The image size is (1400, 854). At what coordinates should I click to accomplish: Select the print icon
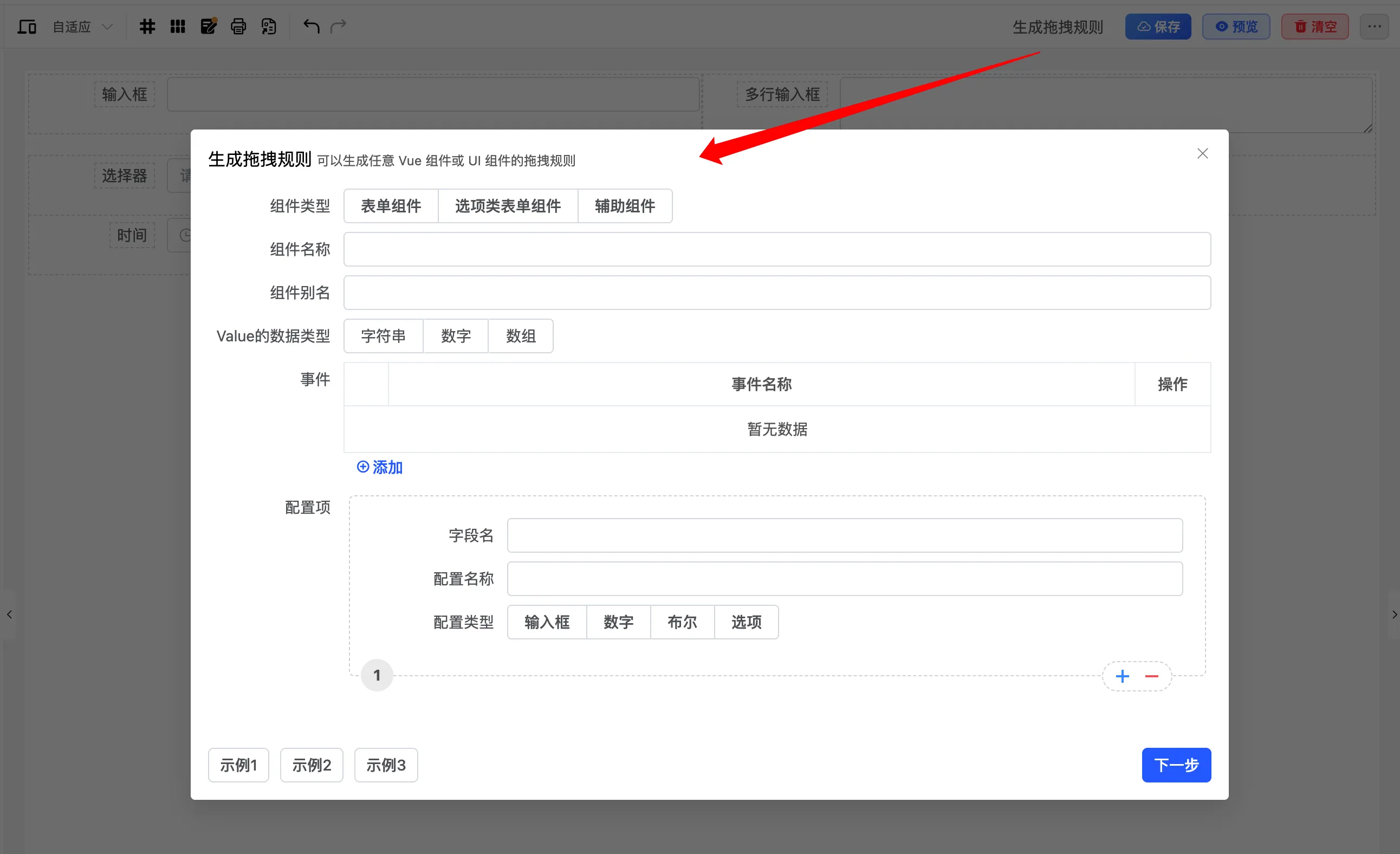238,26
